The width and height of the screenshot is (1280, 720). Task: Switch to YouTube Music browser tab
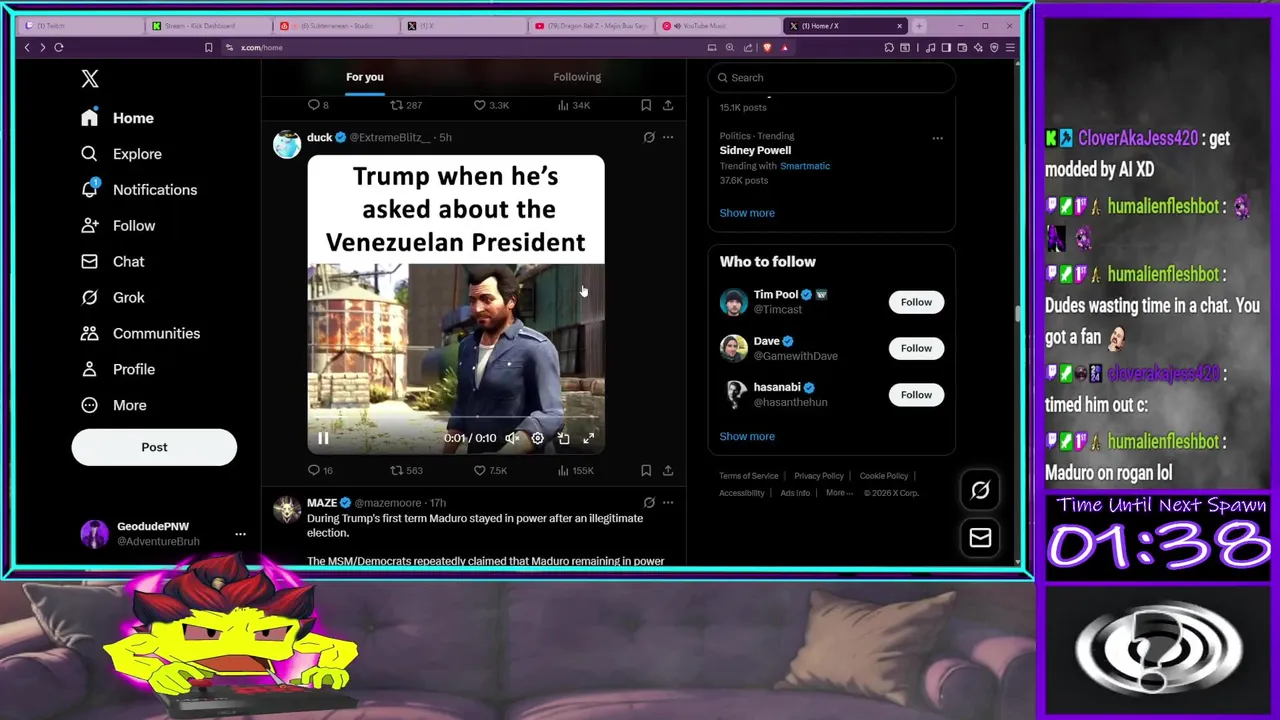719,26
